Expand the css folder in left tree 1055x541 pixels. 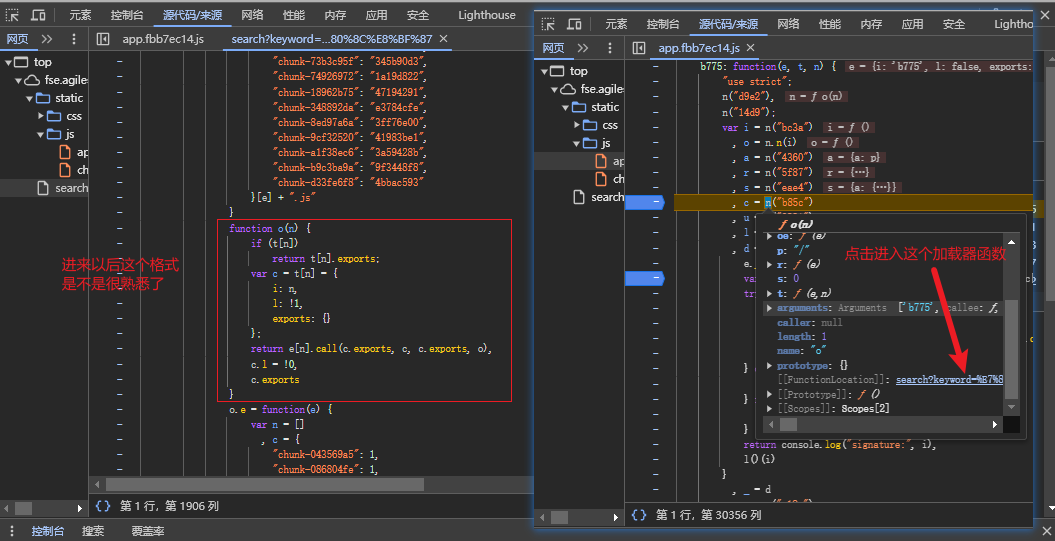(x=41, y=116)
